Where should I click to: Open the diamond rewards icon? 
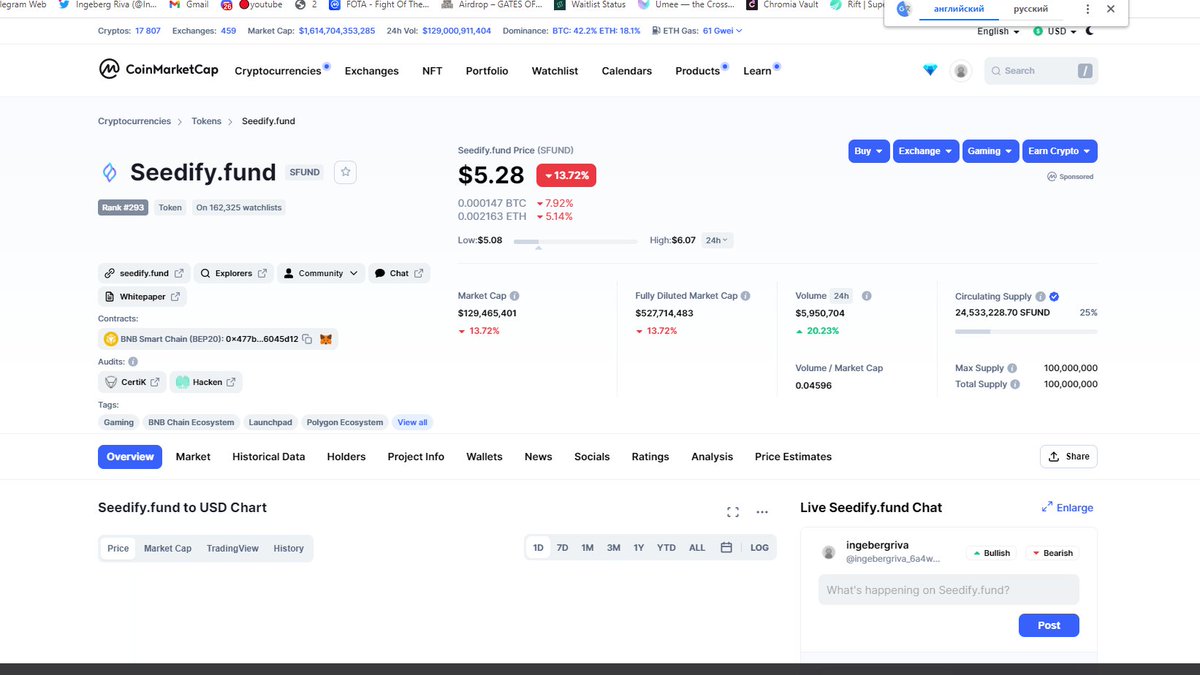[x=931, y=71]
